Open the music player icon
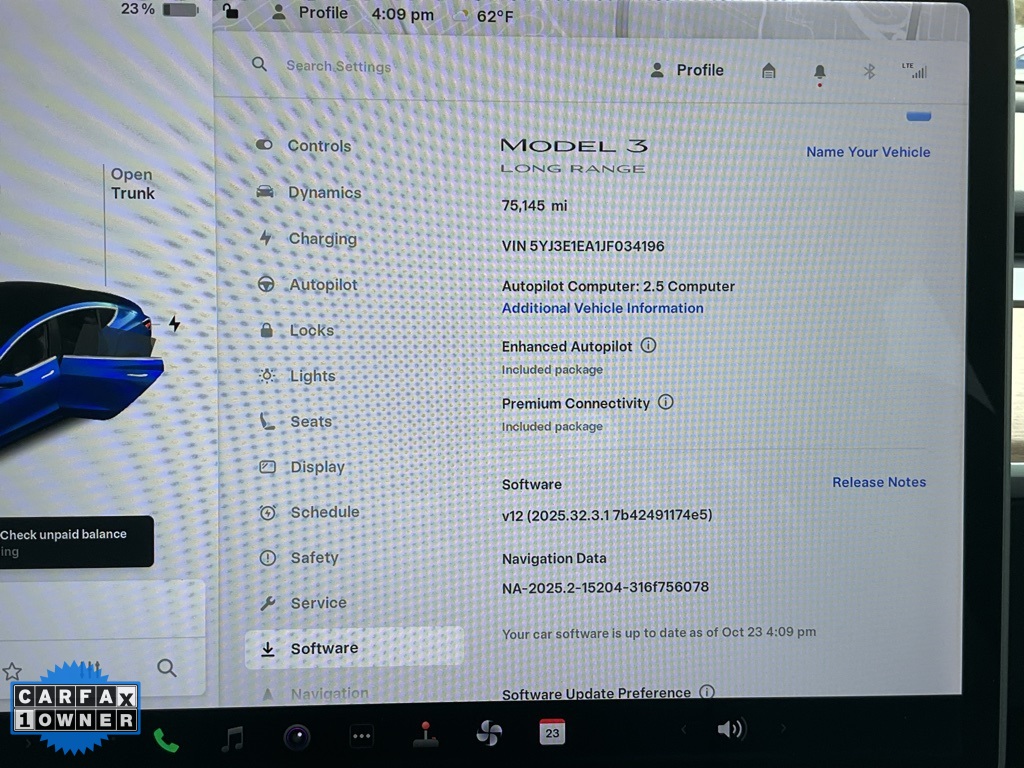1024x768 pixels. (x=232, y=738)
